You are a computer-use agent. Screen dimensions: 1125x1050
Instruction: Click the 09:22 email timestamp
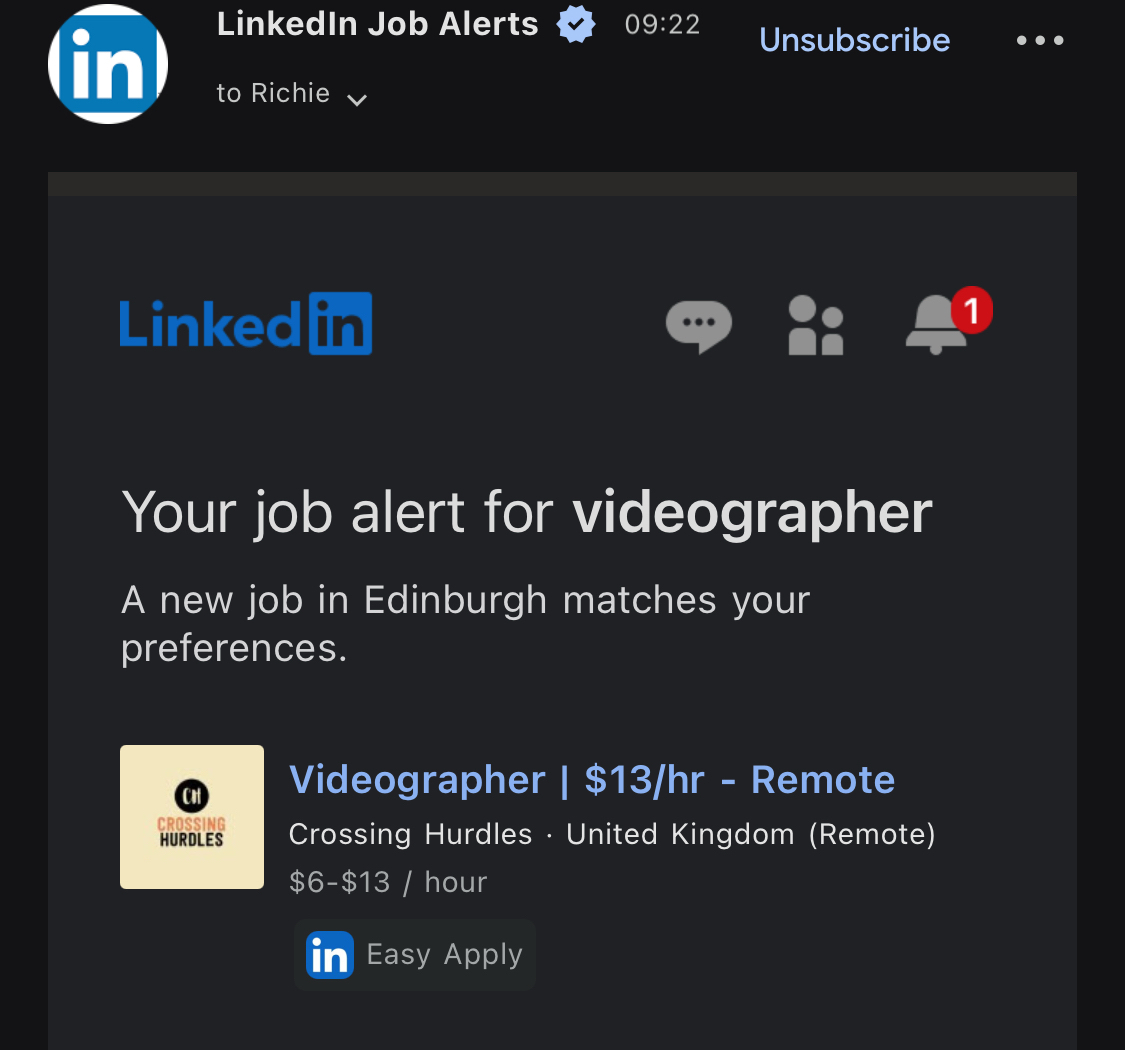point(662,25)
